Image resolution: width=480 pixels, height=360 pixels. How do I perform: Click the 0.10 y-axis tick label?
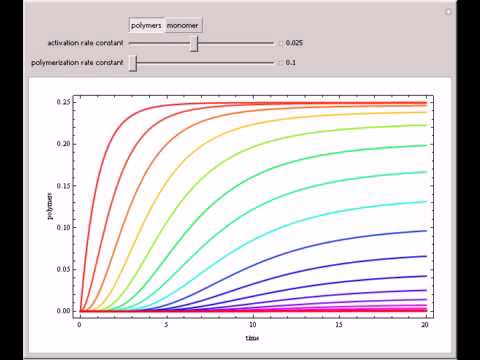click(x=63, y=228)
